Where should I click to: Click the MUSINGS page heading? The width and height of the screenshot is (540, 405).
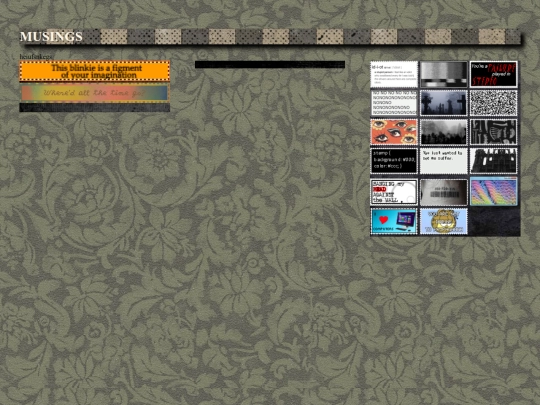coord(51,37)
